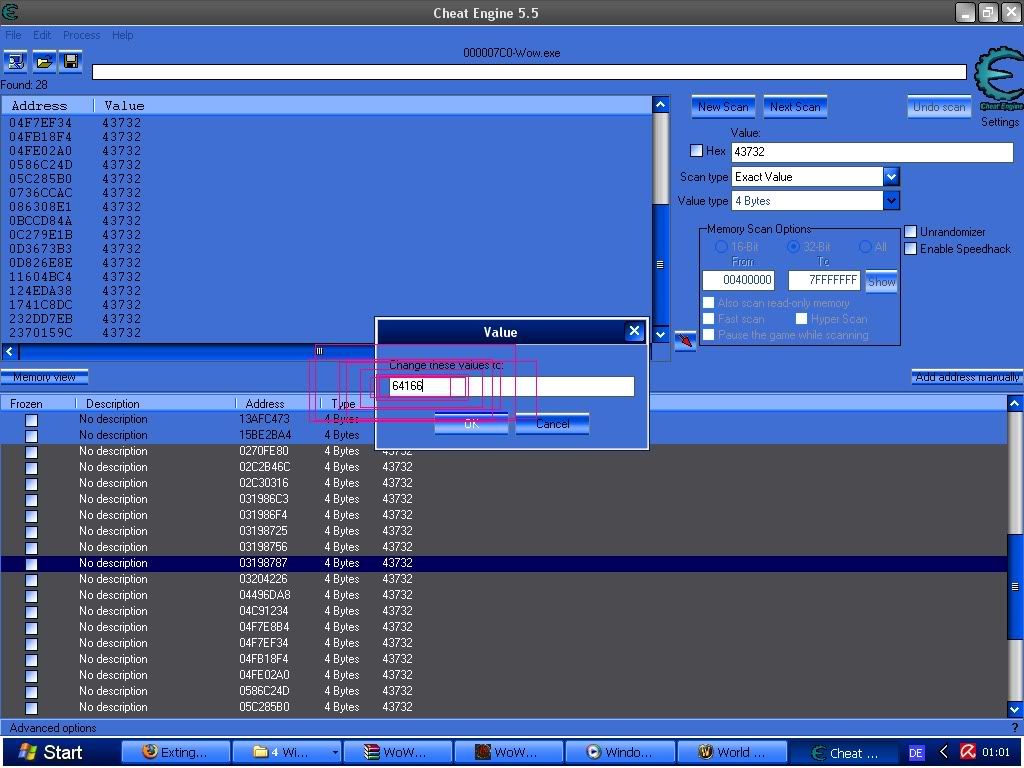The image size is (1024, 768).
Task: Freeze address 03198787 checkbox
Action: tap(31, 564)
